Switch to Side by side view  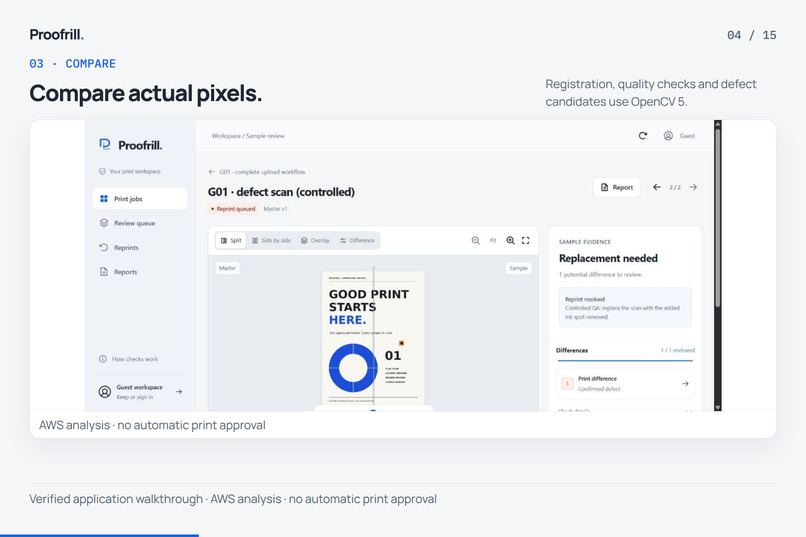coord(271,240)
